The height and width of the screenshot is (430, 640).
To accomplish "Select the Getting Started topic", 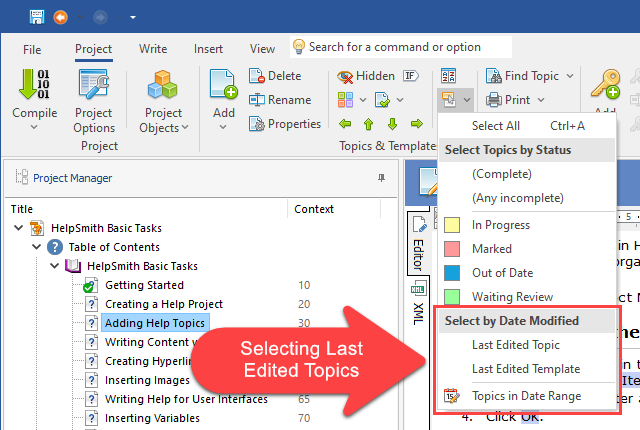I will click(x=144, y=285).
